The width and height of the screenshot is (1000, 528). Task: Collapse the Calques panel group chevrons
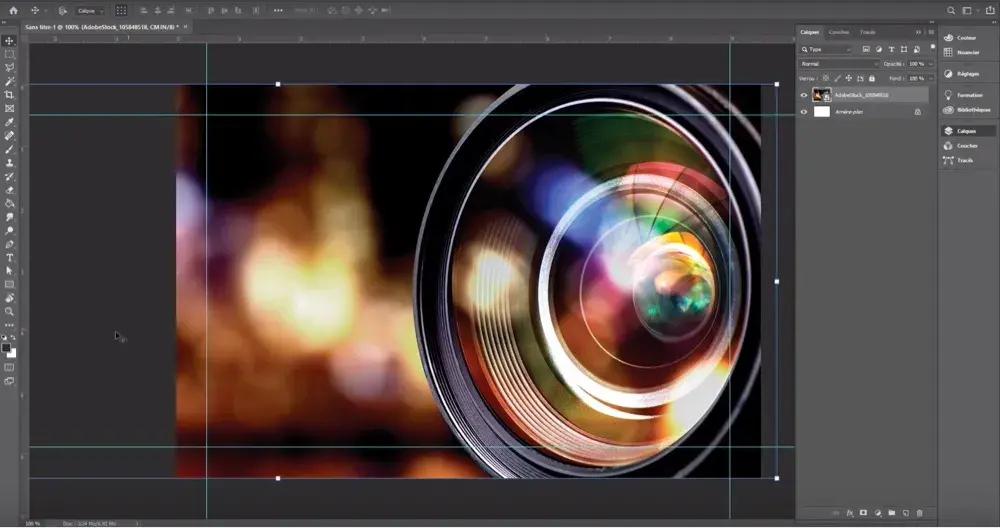pyautogui.click(x=918, y=32)
